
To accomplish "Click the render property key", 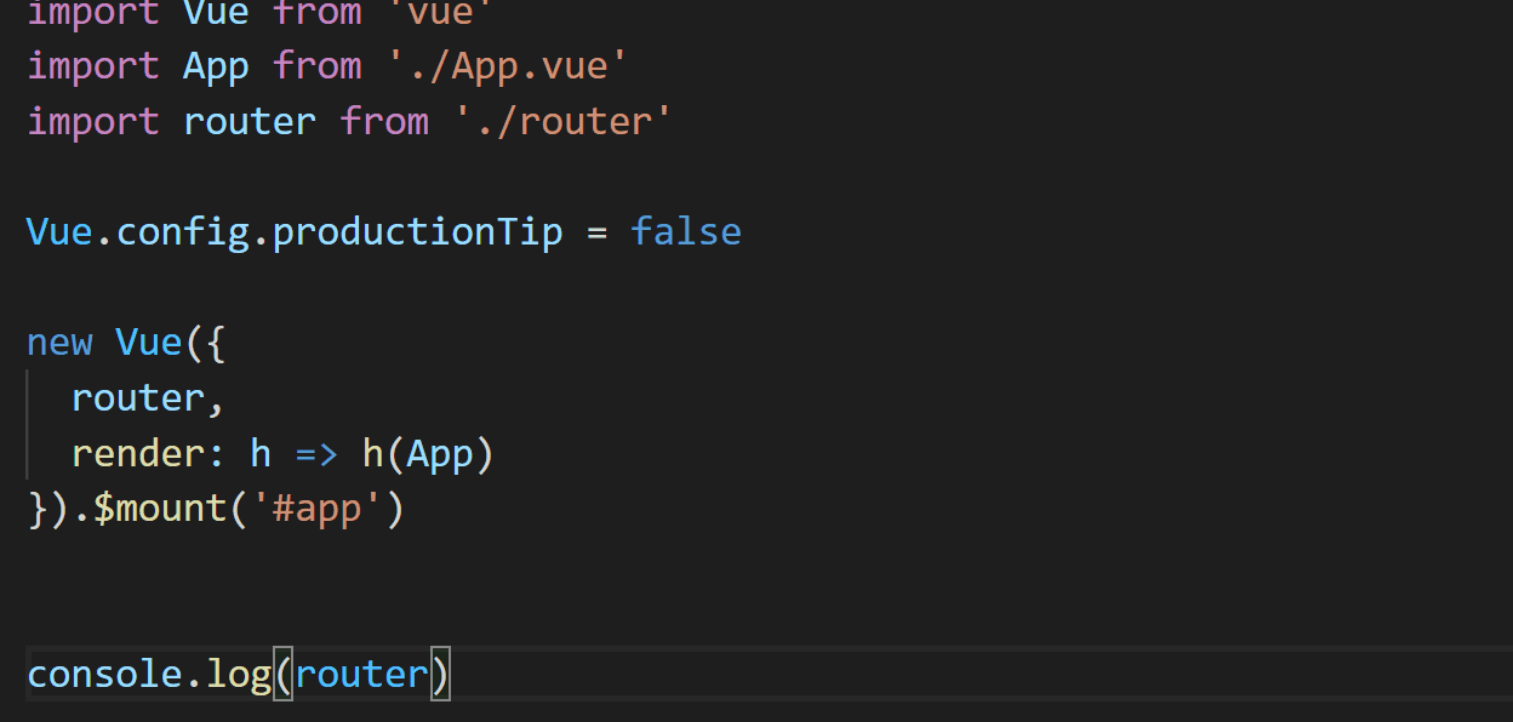I will [x=138, y=454].
